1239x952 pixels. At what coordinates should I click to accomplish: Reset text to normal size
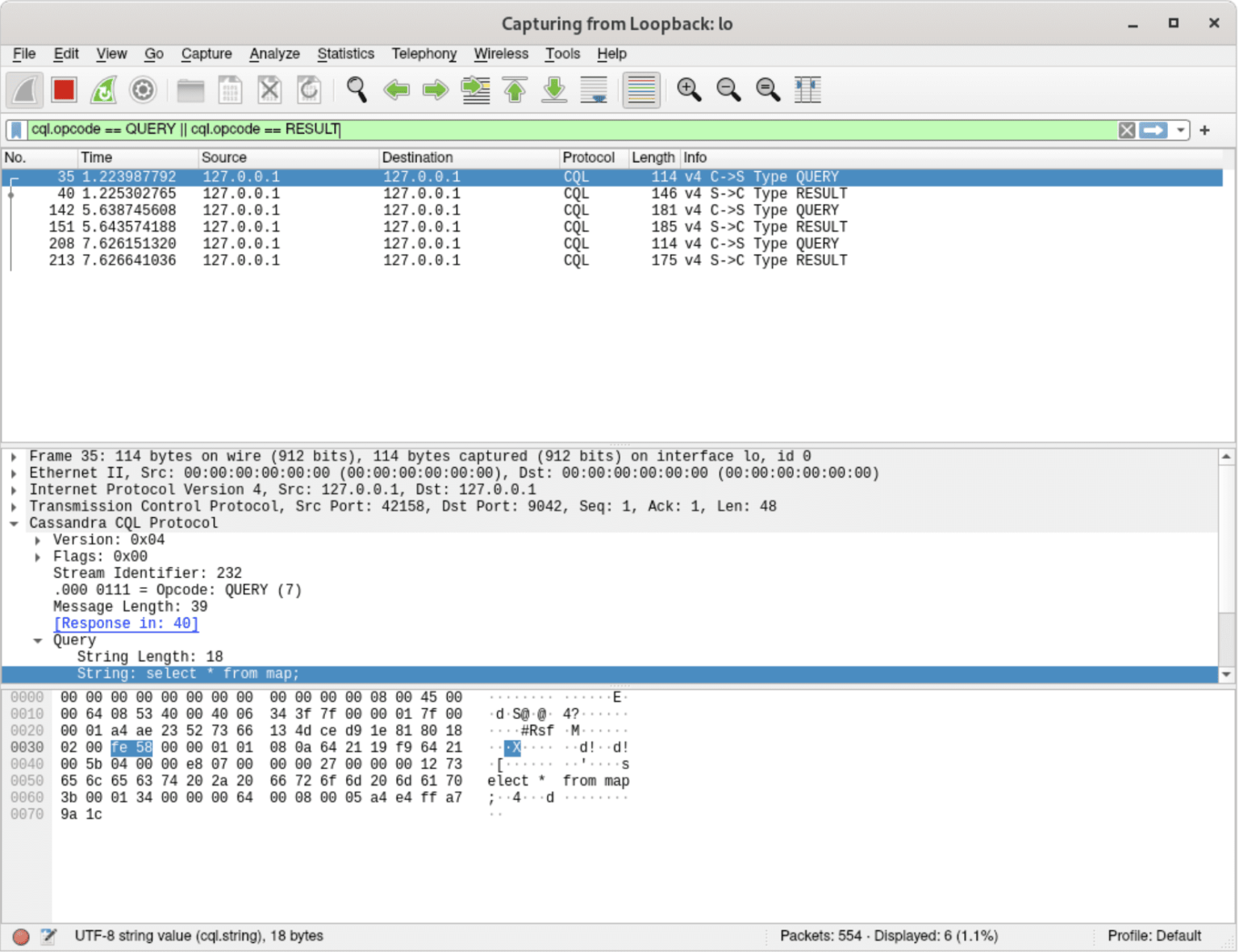coord(768,90)
